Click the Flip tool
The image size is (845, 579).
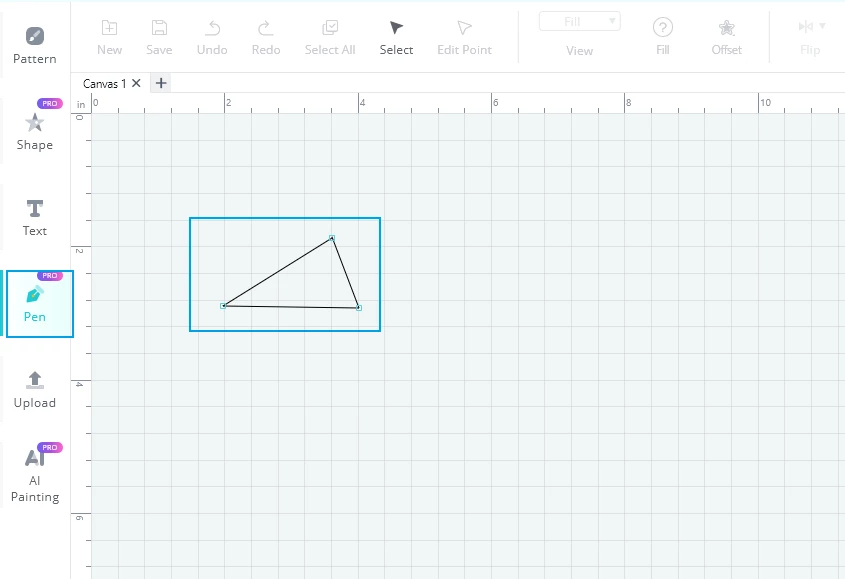(x=809, y=38)
